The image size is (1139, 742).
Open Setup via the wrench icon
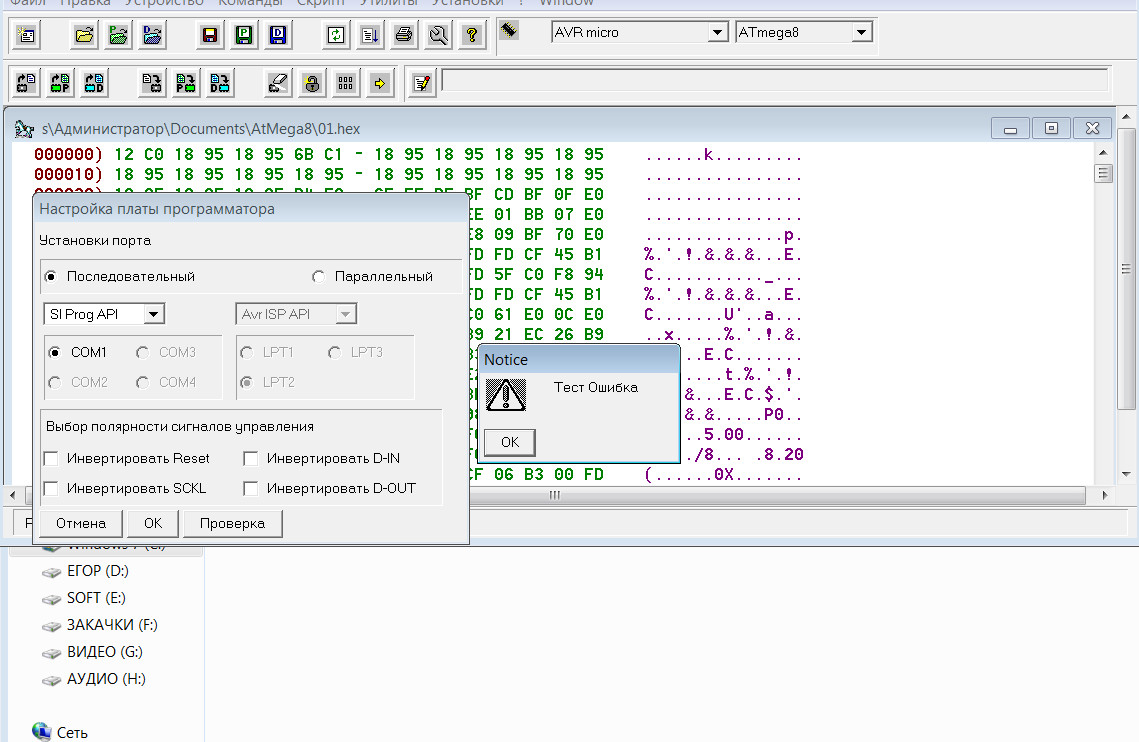tap(437, 35)
